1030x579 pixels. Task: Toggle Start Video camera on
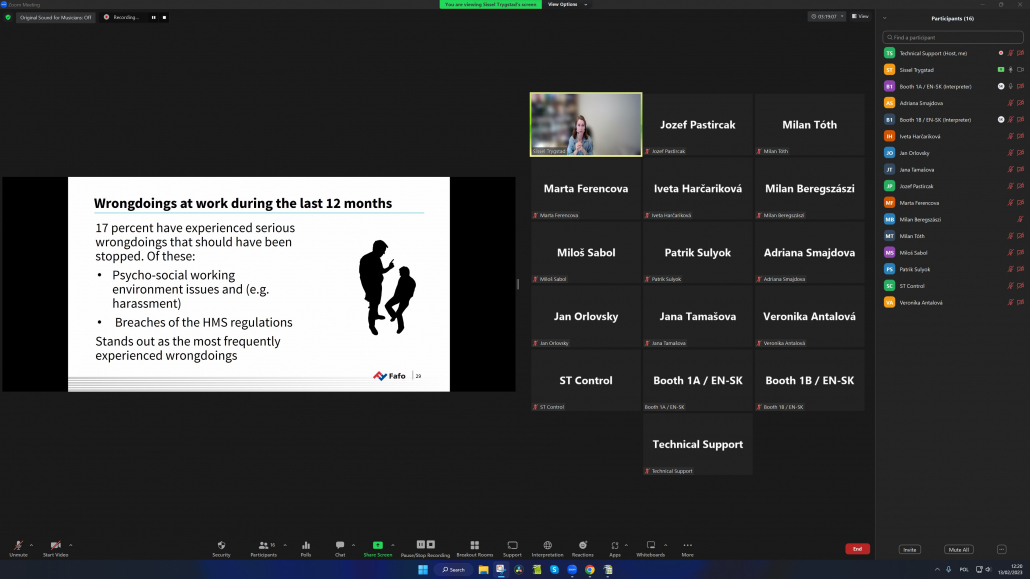[55, 547]
